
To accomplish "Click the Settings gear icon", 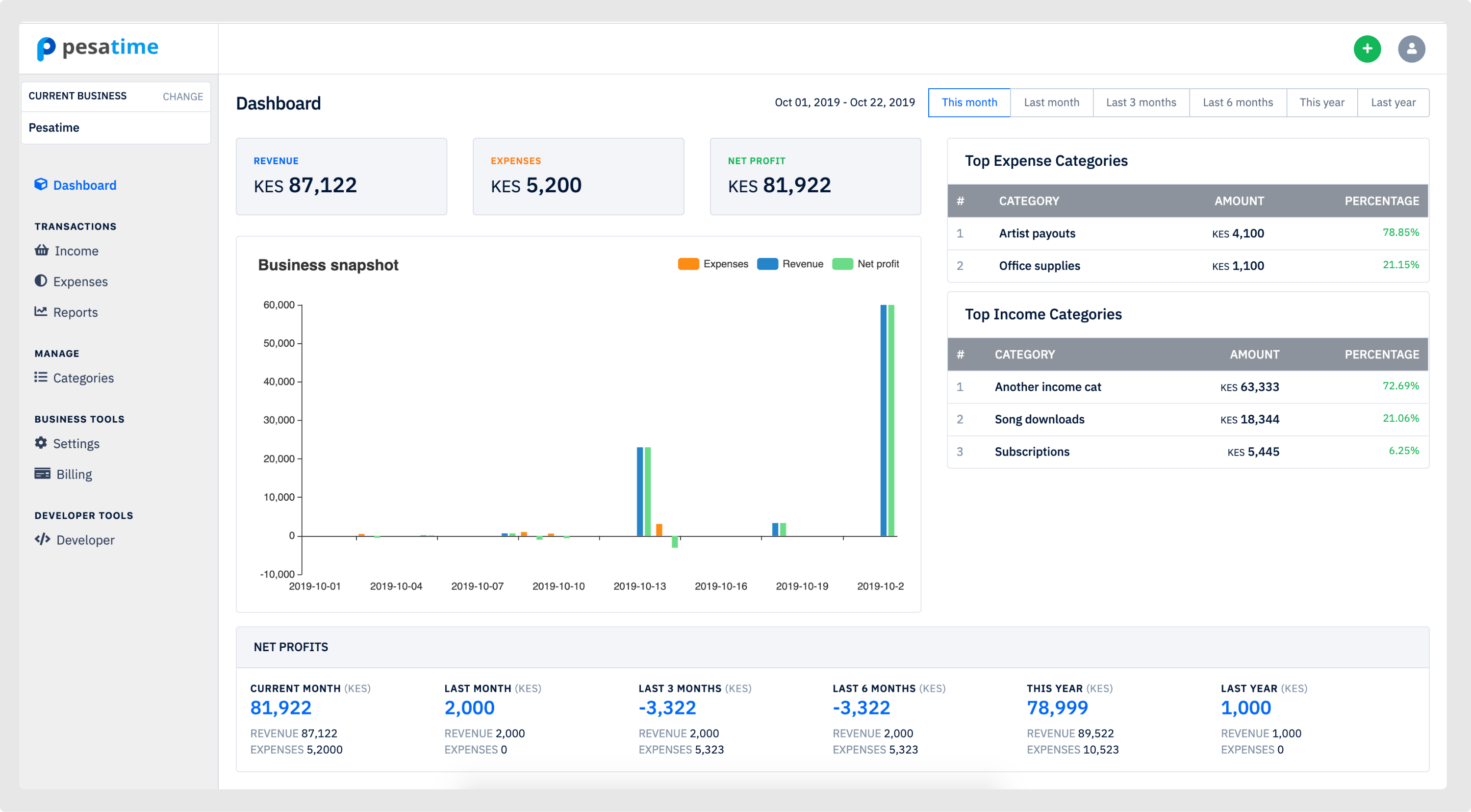I will pos(41,443).
